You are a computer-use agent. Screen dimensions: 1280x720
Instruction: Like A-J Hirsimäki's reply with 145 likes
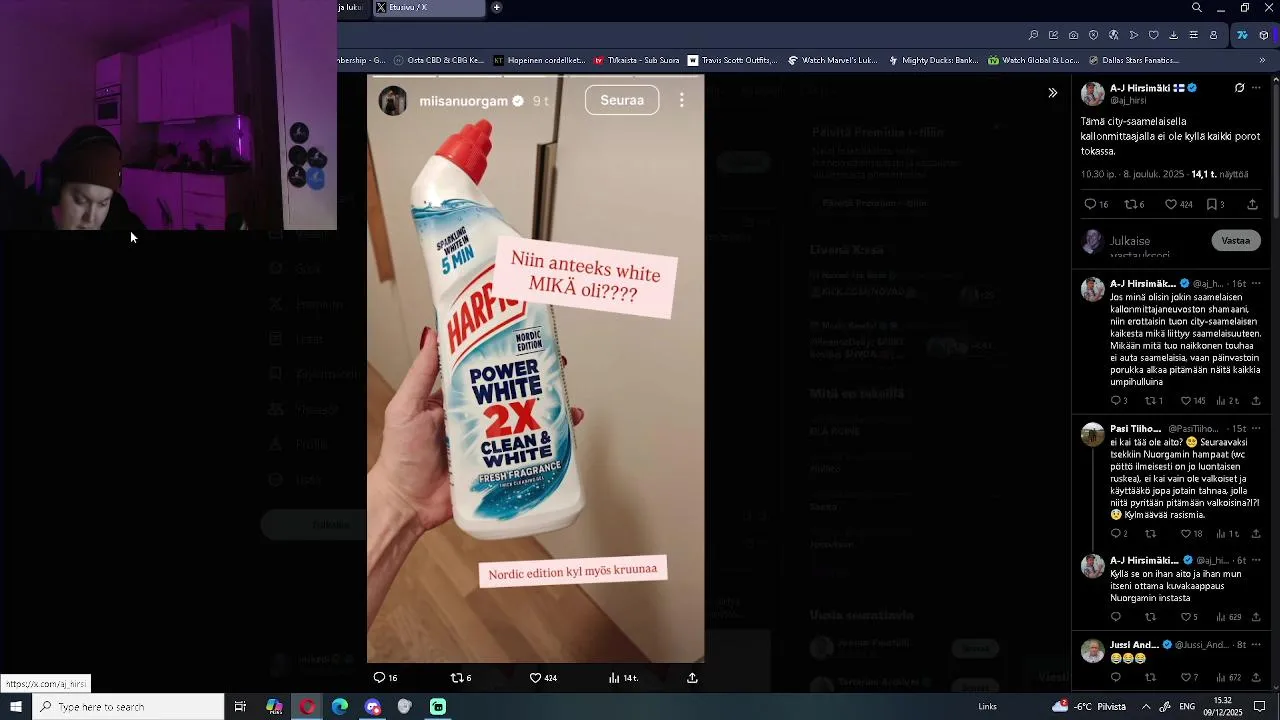[1192, 401]
